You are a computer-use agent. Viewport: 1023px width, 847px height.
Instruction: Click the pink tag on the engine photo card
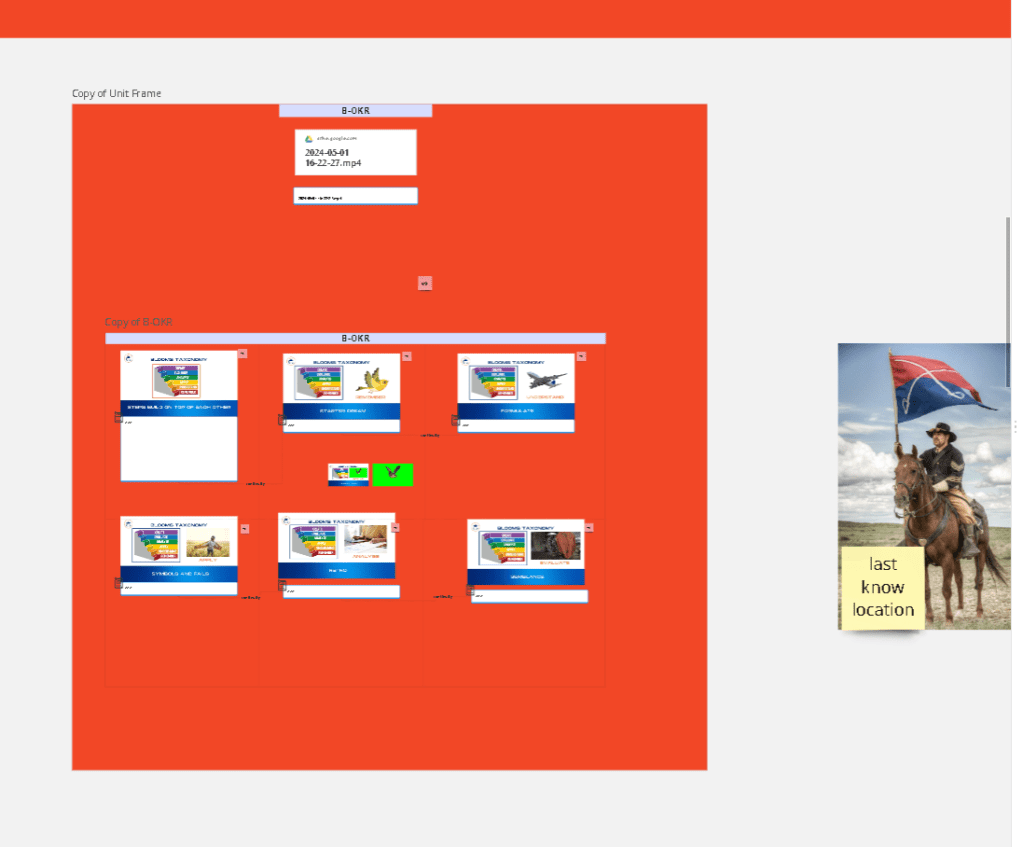coord(589,527)
